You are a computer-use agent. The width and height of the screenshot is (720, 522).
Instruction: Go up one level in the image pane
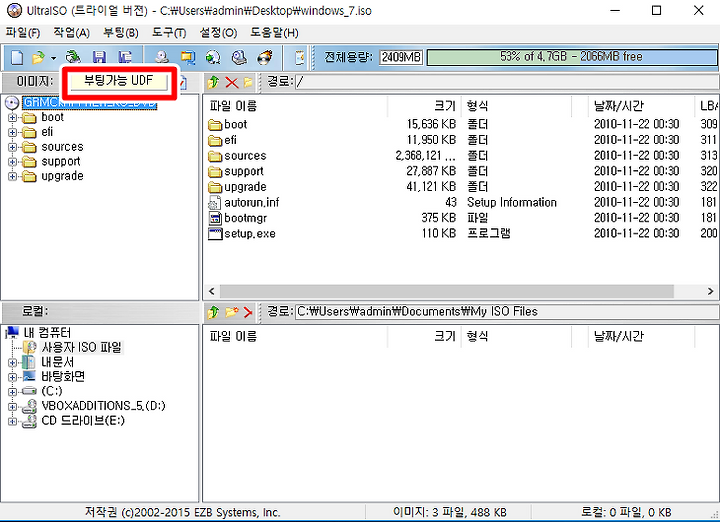click(x=213, y=82)
